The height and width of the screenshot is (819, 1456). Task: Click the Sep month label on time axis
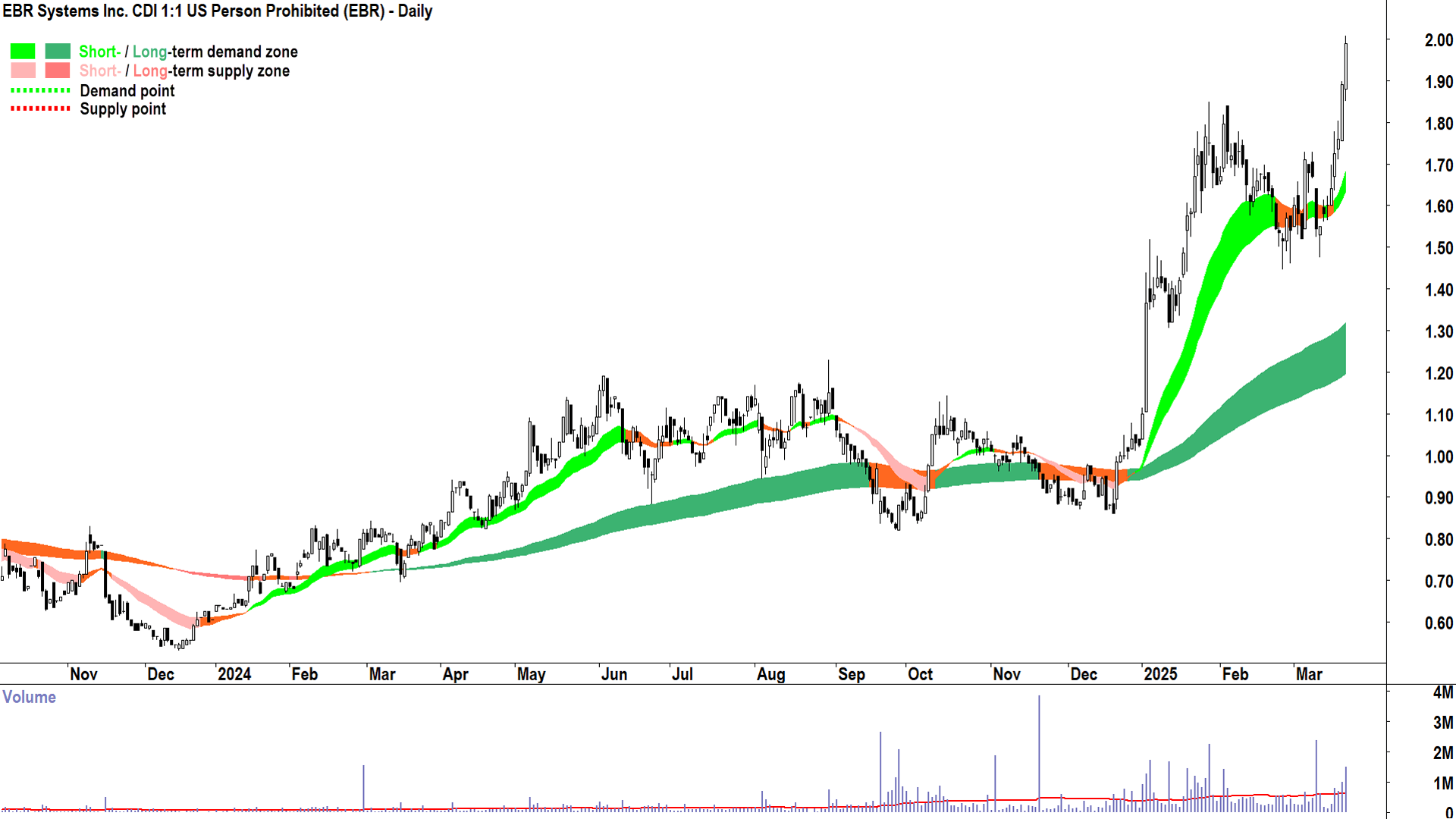[851, 674]
